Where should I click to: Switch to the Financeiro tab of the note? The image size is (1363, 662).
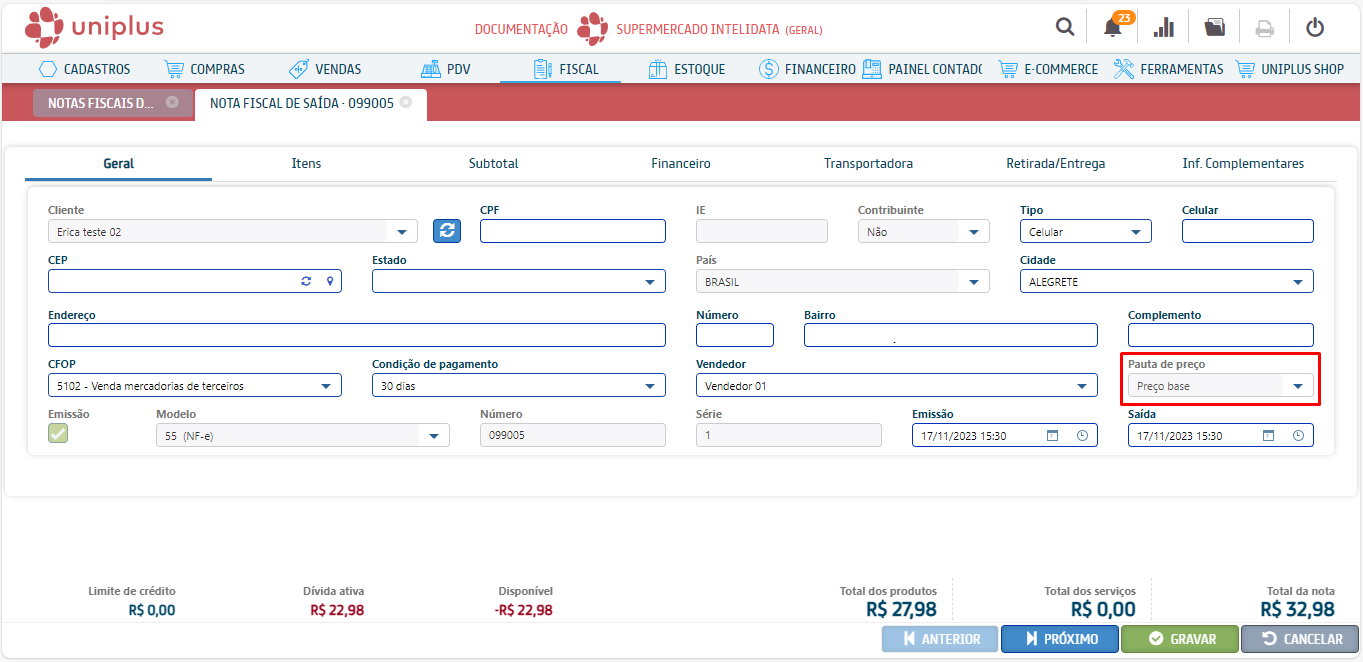[681, 163]
